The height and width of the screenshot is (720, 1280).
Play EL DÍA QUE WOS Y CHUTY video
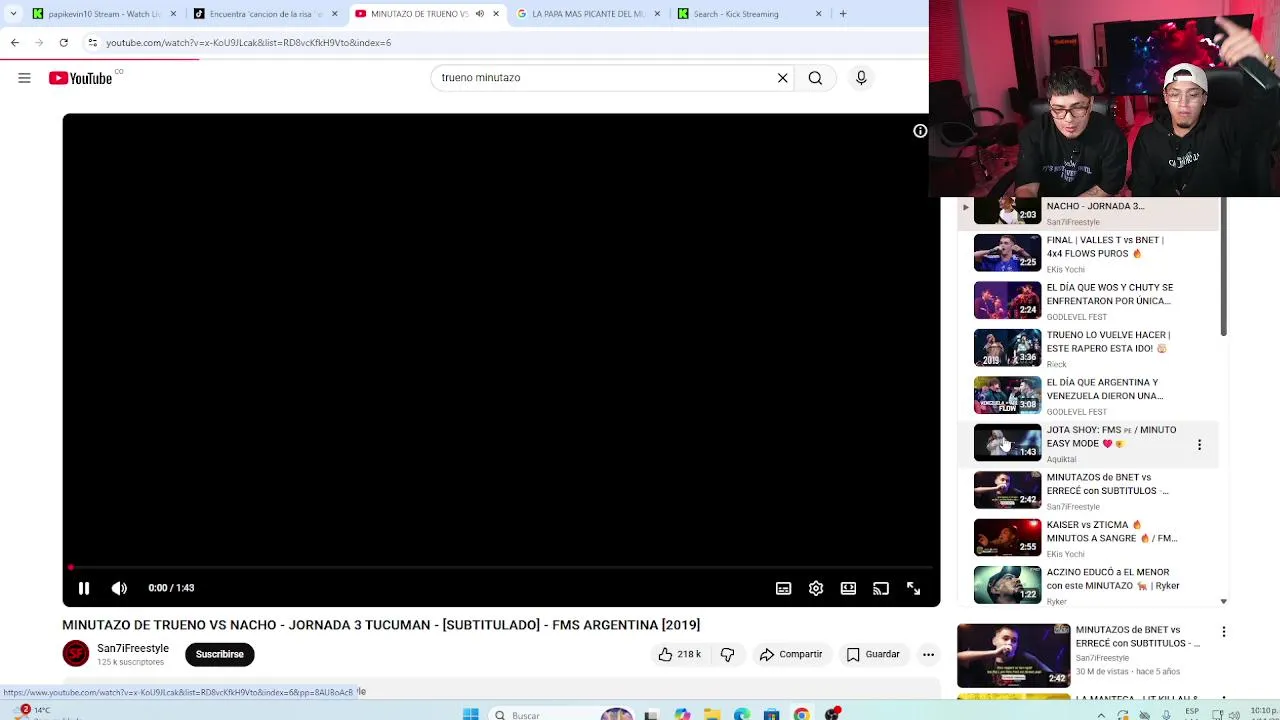click(x=1087, y=301)
